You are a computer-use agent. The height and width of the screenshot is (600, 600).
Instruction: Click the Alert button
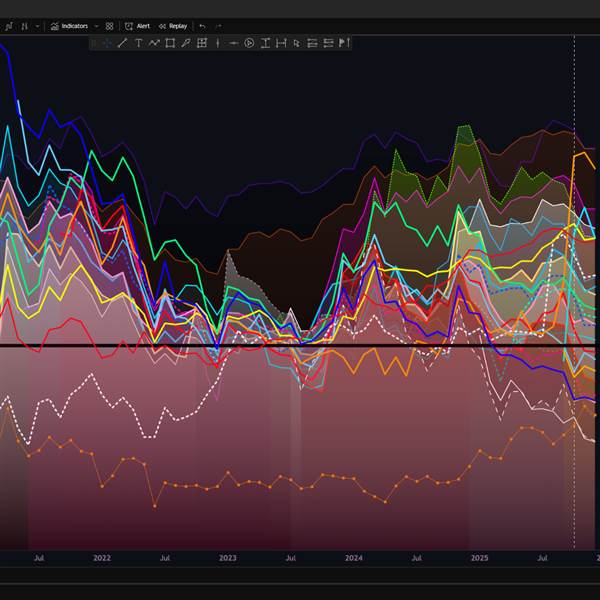click(x=138, y=26)
